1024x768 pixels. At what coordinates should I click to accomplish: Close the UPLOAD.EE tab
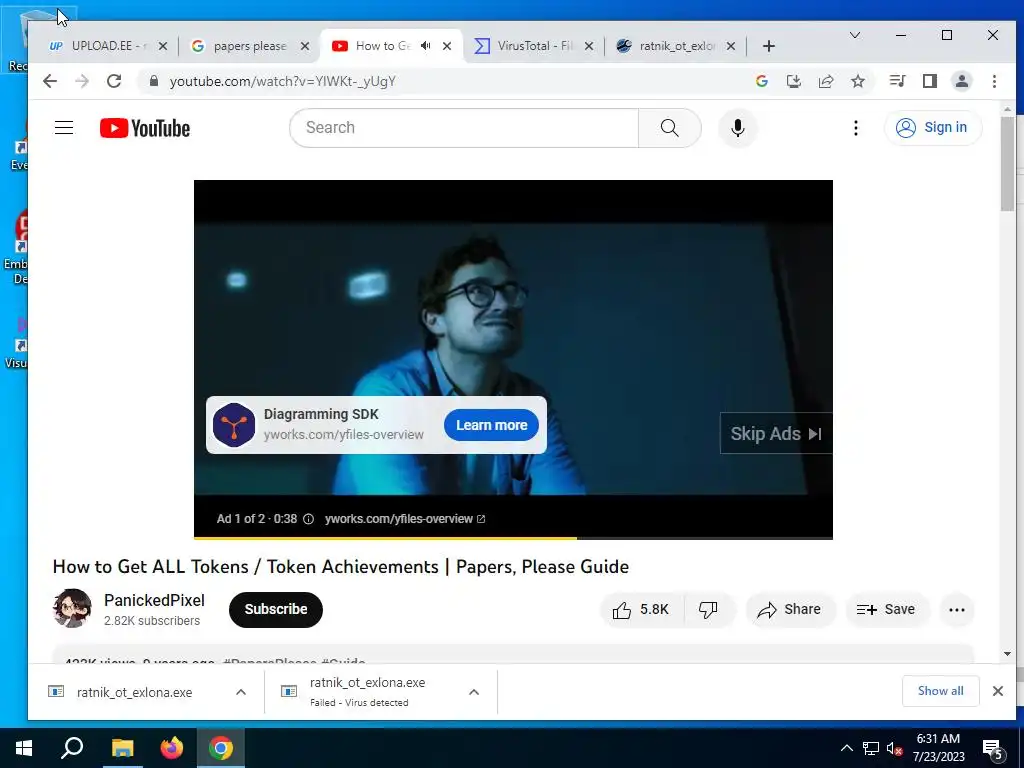[x=163, y=46]
